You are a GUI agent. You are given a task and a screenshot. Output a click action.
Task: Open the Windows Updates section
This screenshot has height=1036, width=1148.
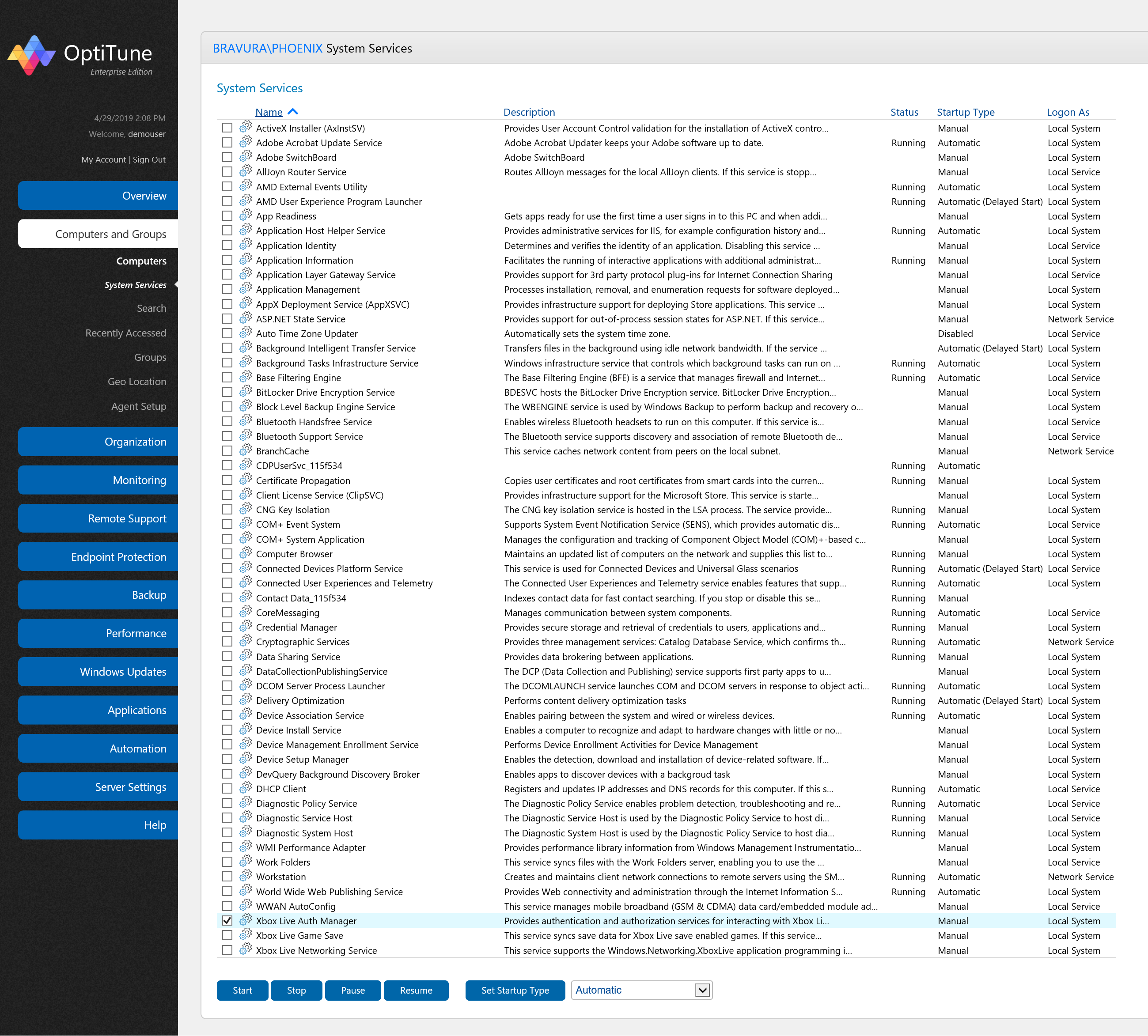(x=98, y=672)
